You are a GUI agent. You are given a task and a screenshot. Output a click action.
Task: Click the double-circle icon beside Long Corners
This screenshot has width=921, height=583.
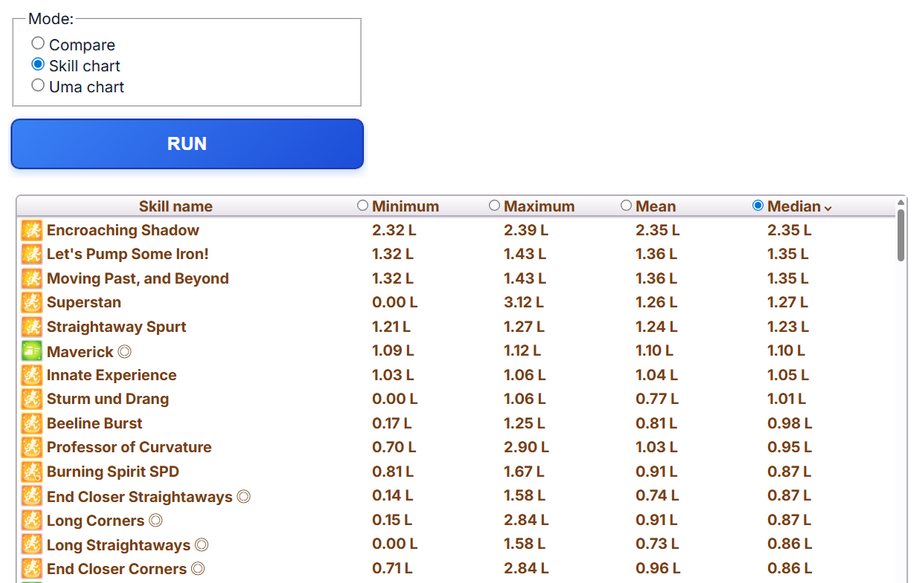[155, 521]
